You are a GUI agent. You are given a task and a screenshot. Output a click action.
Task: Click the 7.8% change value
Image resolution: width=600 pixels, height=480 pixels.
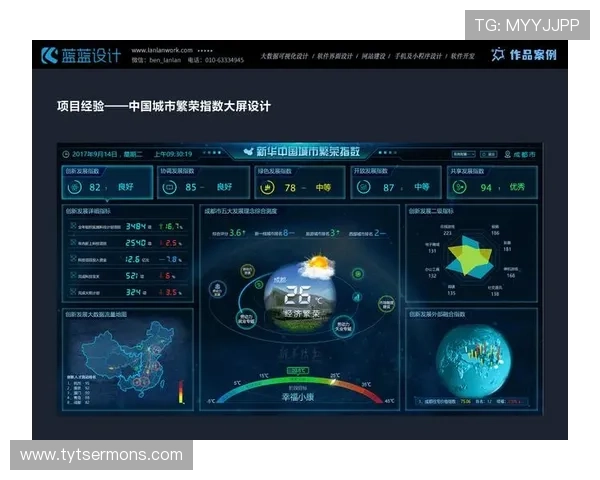coord(170,260)
